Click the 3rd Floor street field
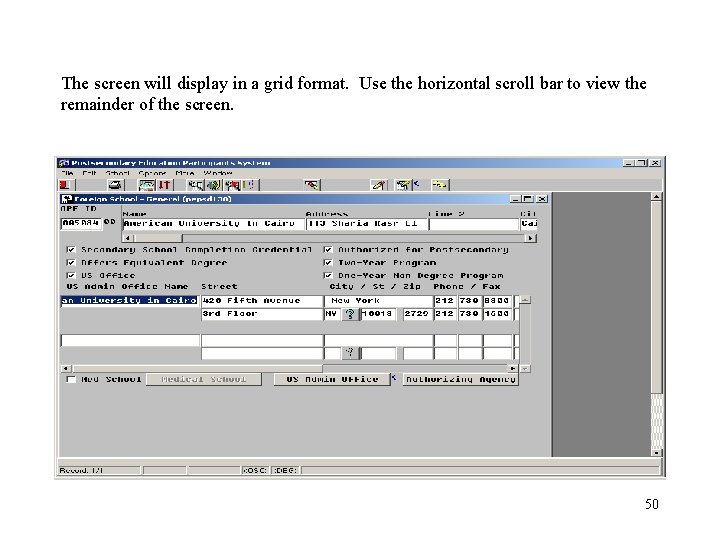 tap(262, 314)
